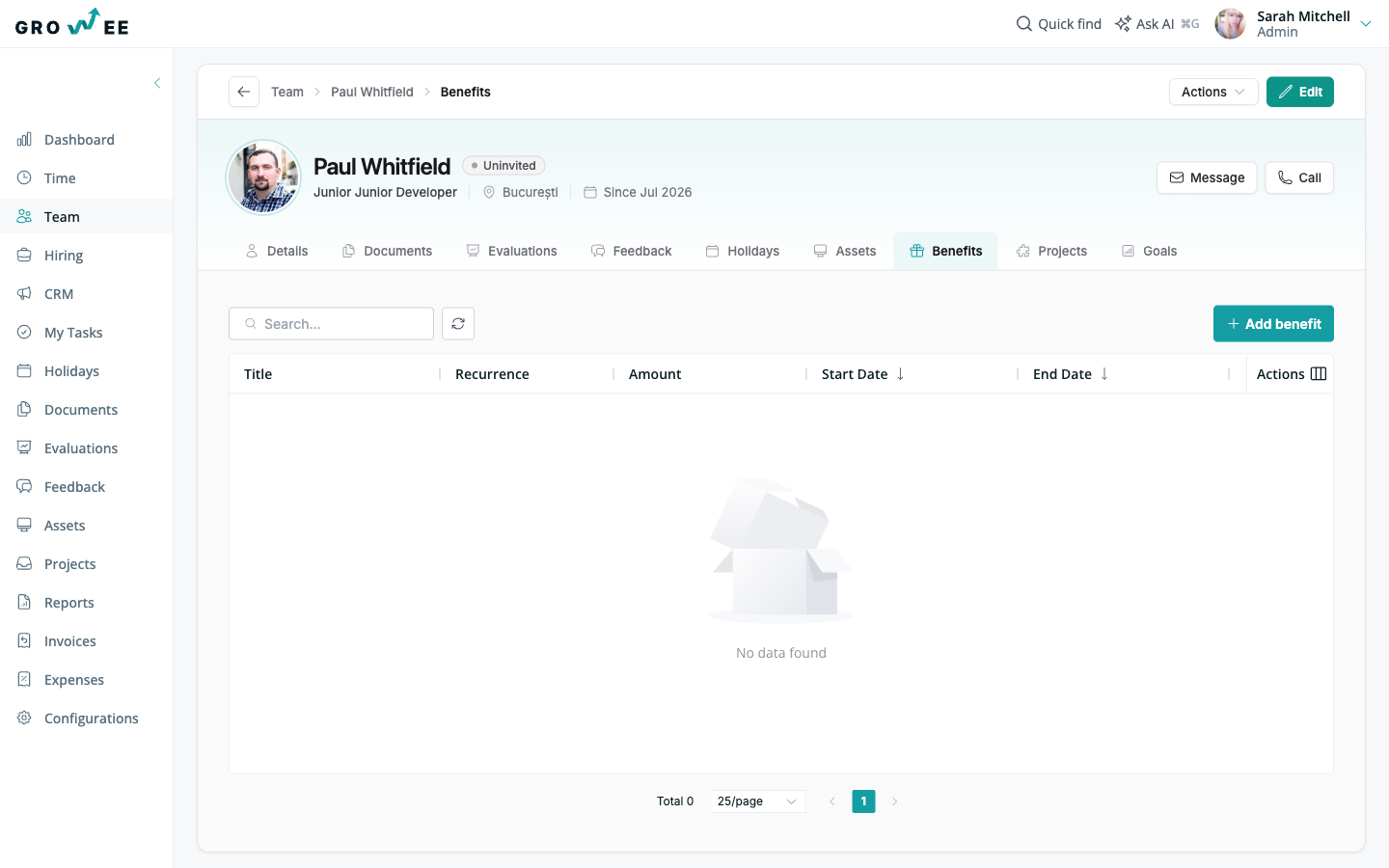
Task: Switch to the Assets tab
Action: (x=845, y=251)
